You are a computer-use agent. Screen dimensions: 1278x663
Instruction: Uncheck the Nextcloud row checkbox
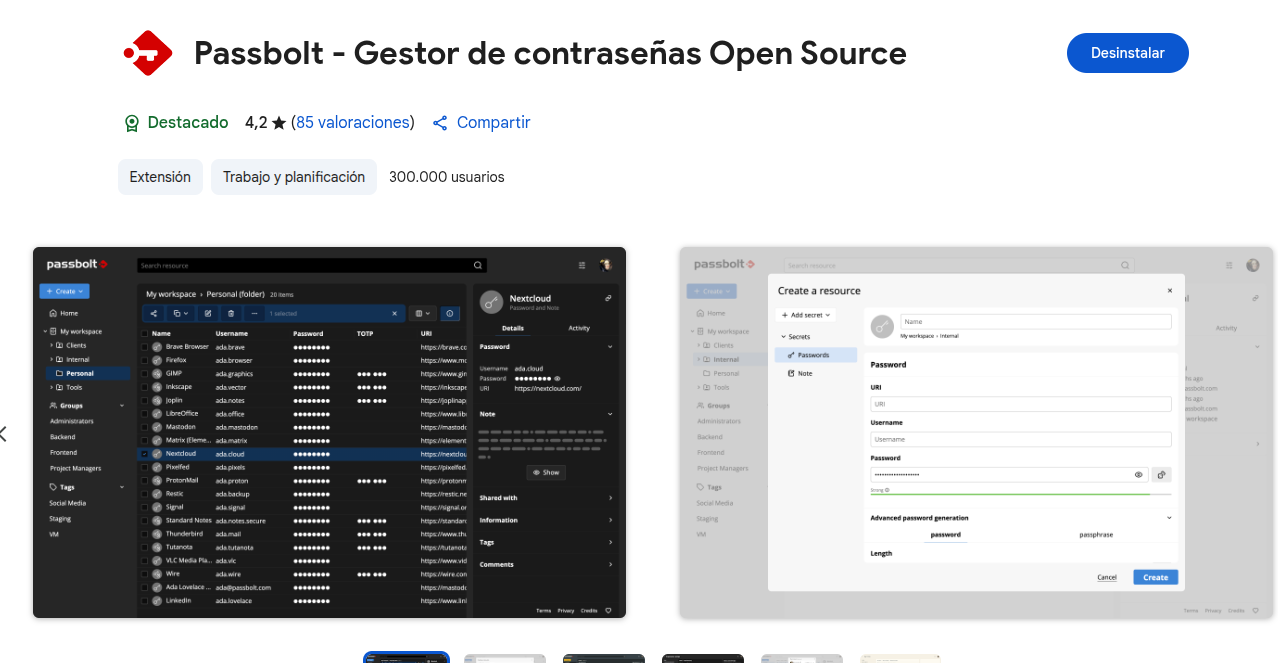pyautogui.click(x=145, y=453)
